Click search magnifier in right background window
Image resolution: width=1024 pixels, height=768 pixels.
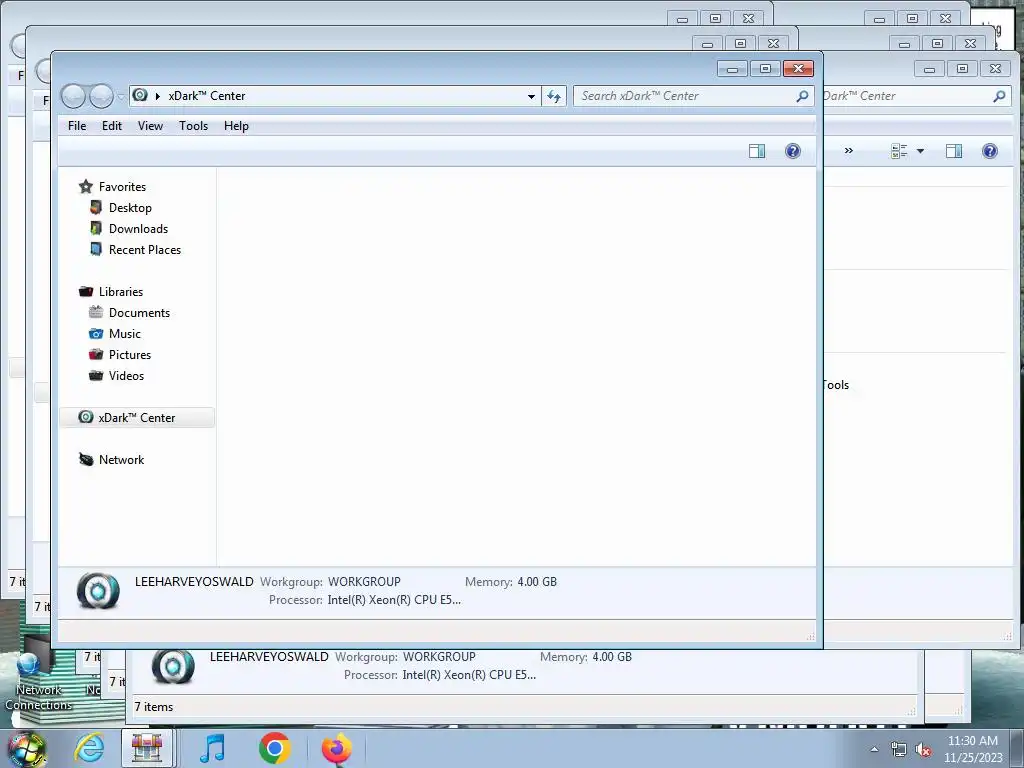coord(999,96)
